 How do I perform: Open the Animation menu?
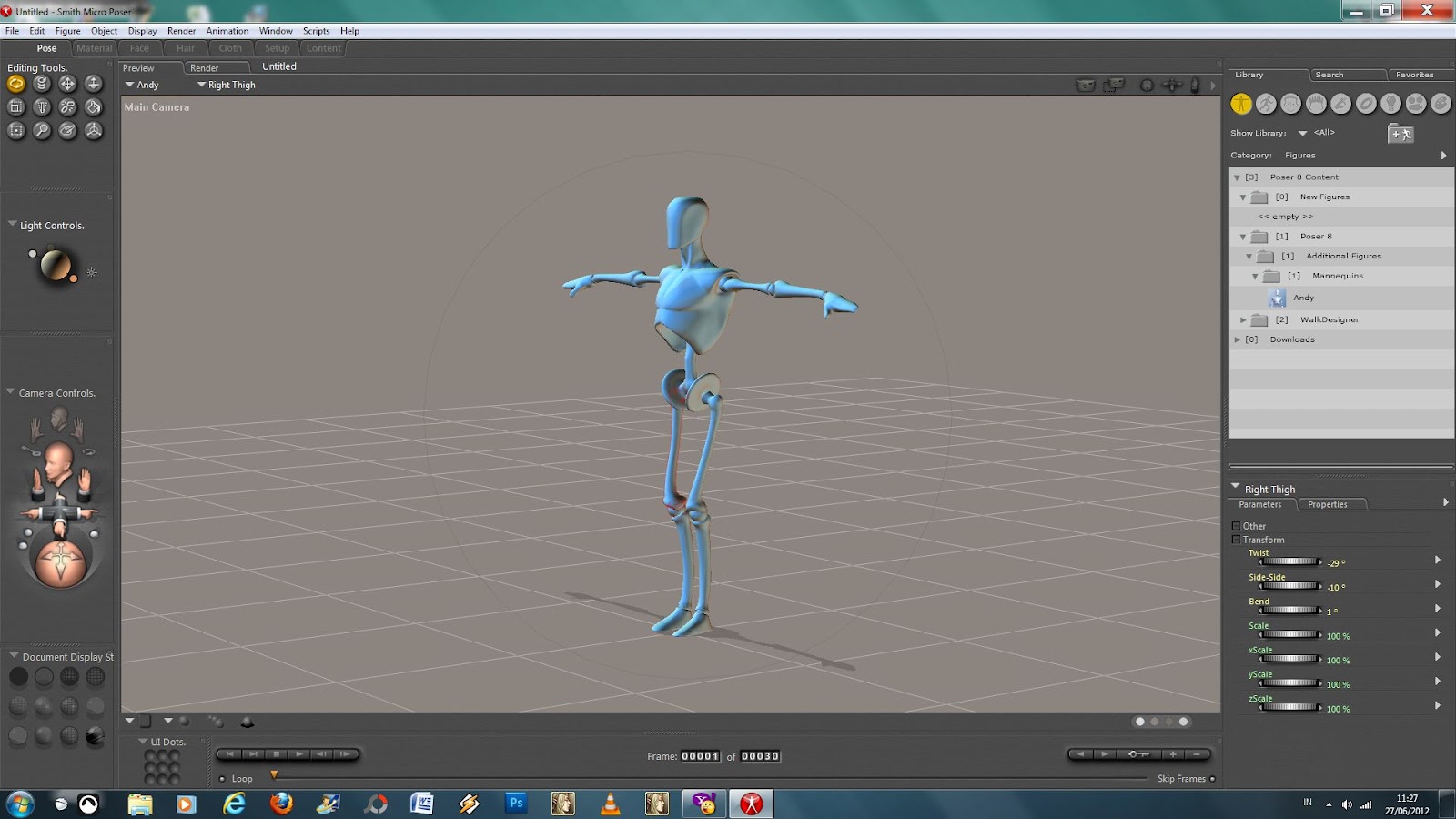point(227,31)
